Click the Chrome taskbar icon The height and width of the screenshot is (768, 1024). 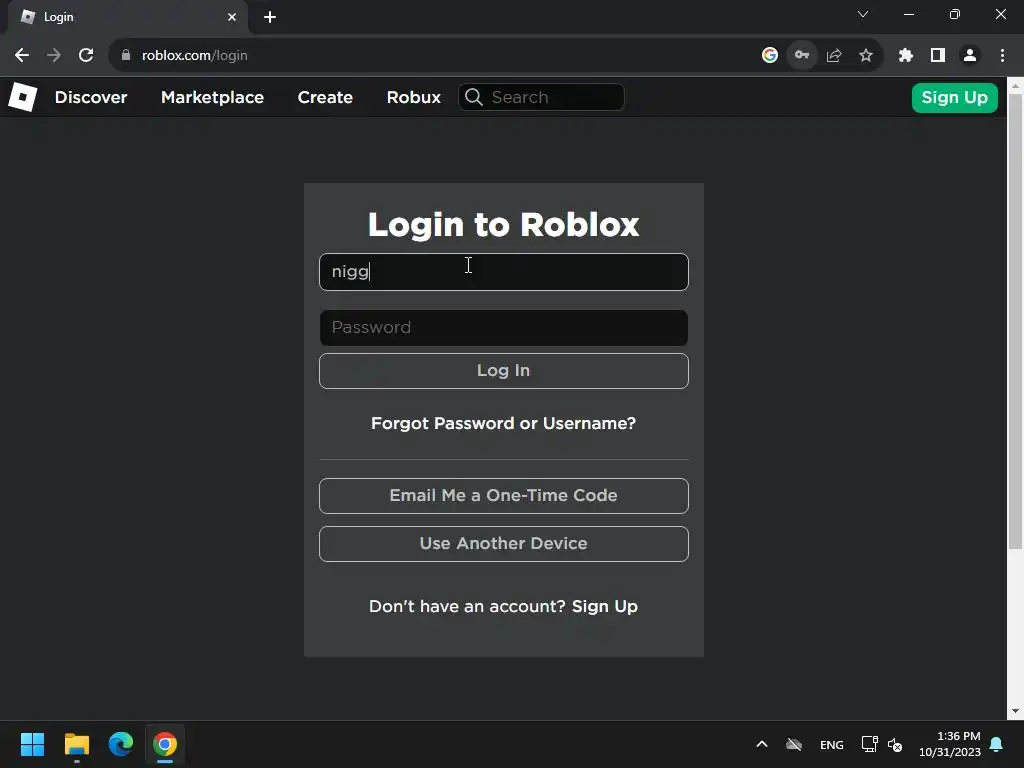coord(165,744)
